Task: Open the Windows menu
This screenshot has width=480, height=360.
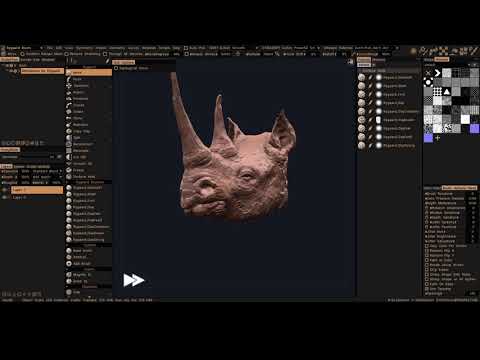Action: pyautogui.click(x=149, y=48)
